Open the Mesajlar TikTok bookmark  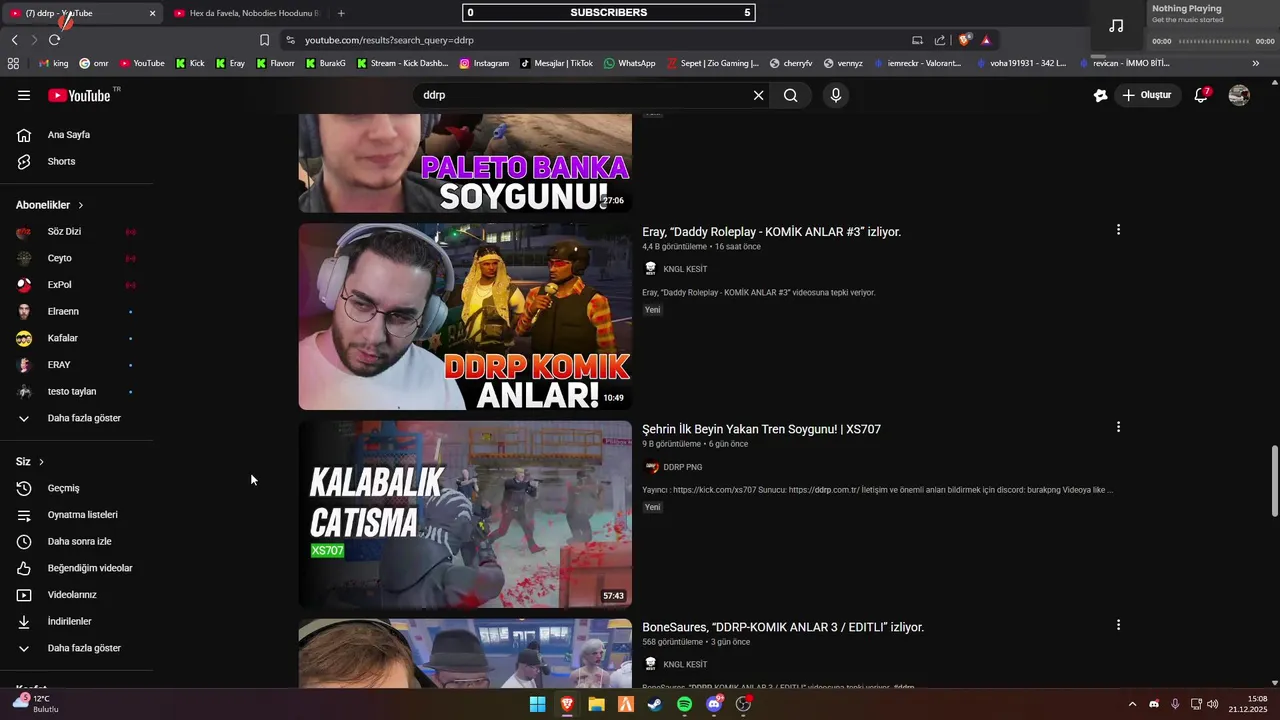556,63
